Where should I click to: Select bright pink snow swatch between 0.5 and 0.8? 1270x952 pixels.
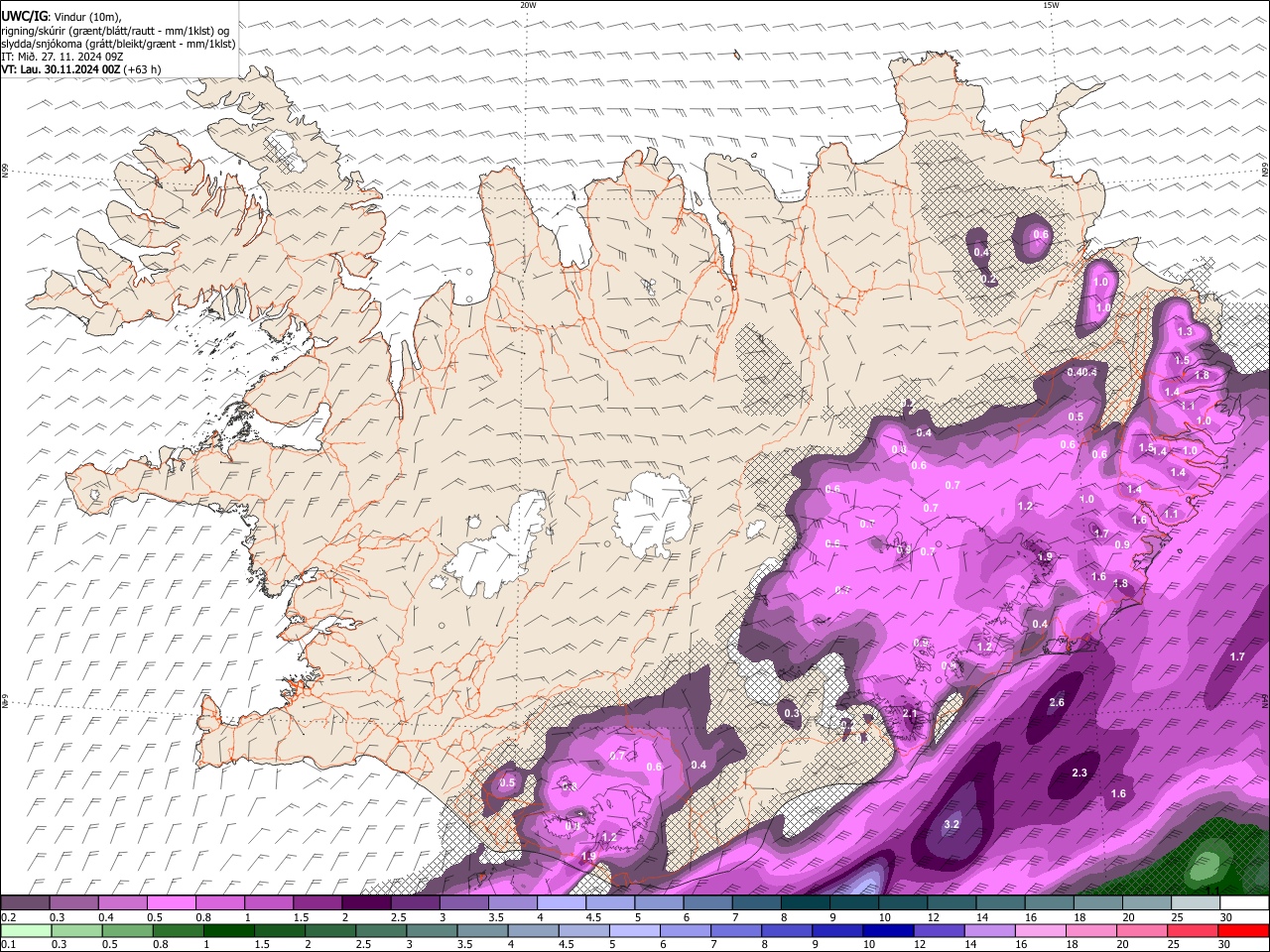tap(171, 903)
